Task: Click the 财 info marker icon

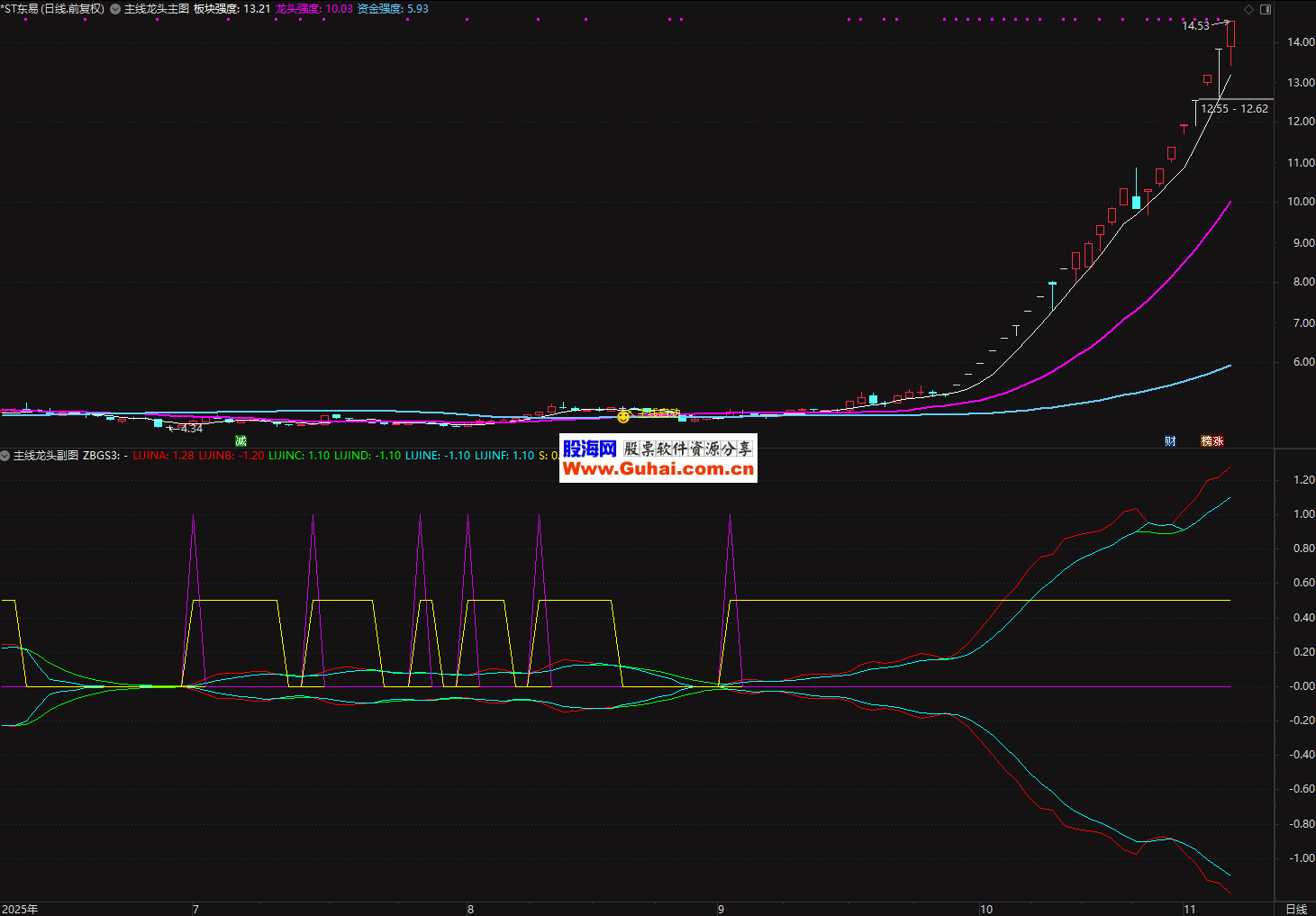Action: tap(1170, 440)
